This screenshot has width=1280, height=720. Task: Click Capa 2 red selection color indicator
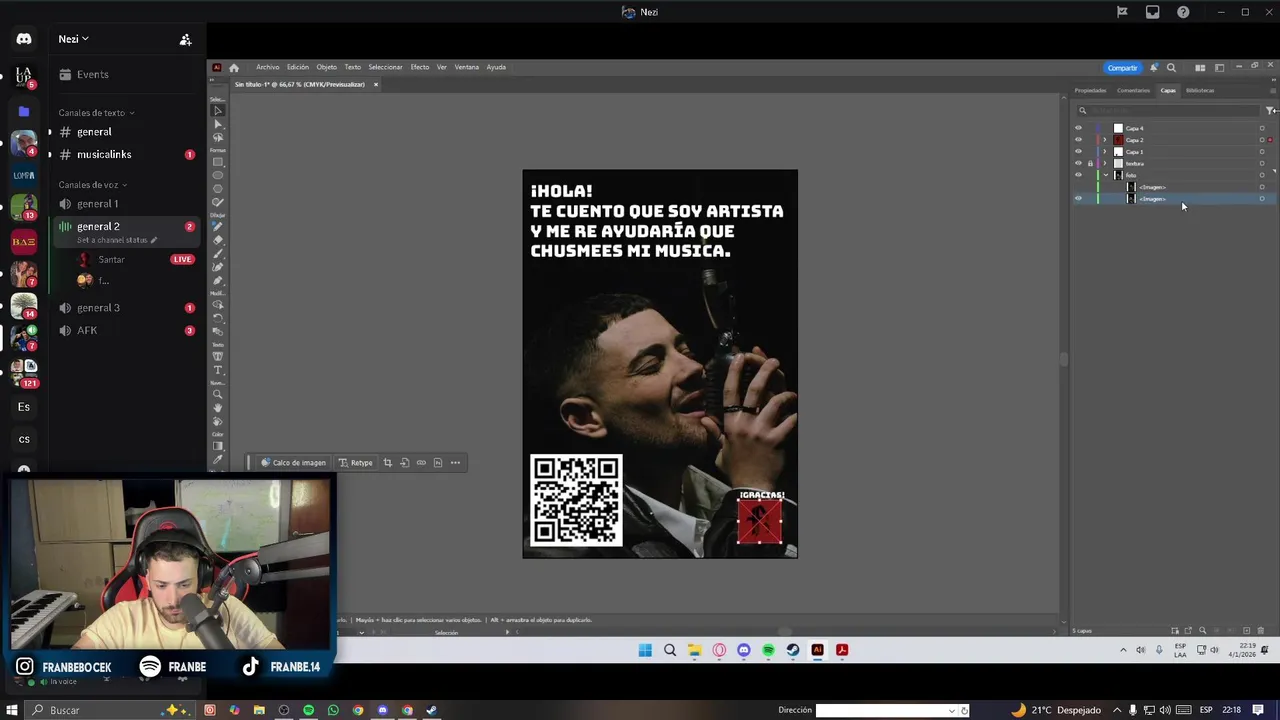point(1271,140)
